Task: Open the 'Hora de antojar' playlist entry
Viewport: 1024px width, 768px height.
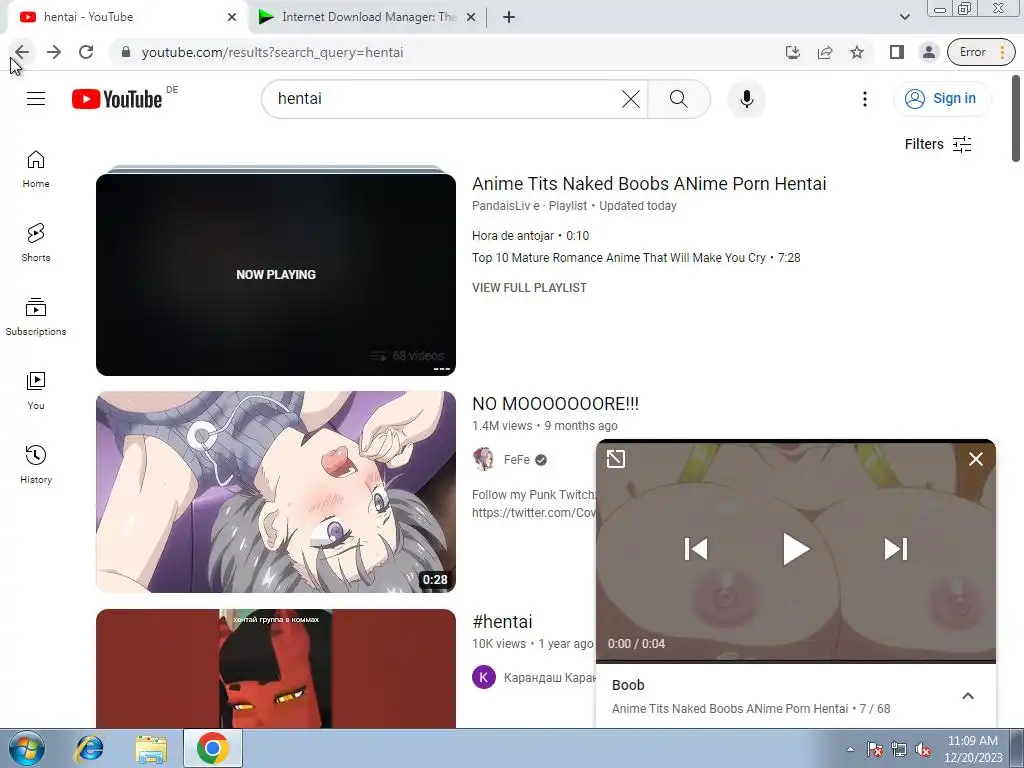Action: pyautogui.click(x=530, y=236)
